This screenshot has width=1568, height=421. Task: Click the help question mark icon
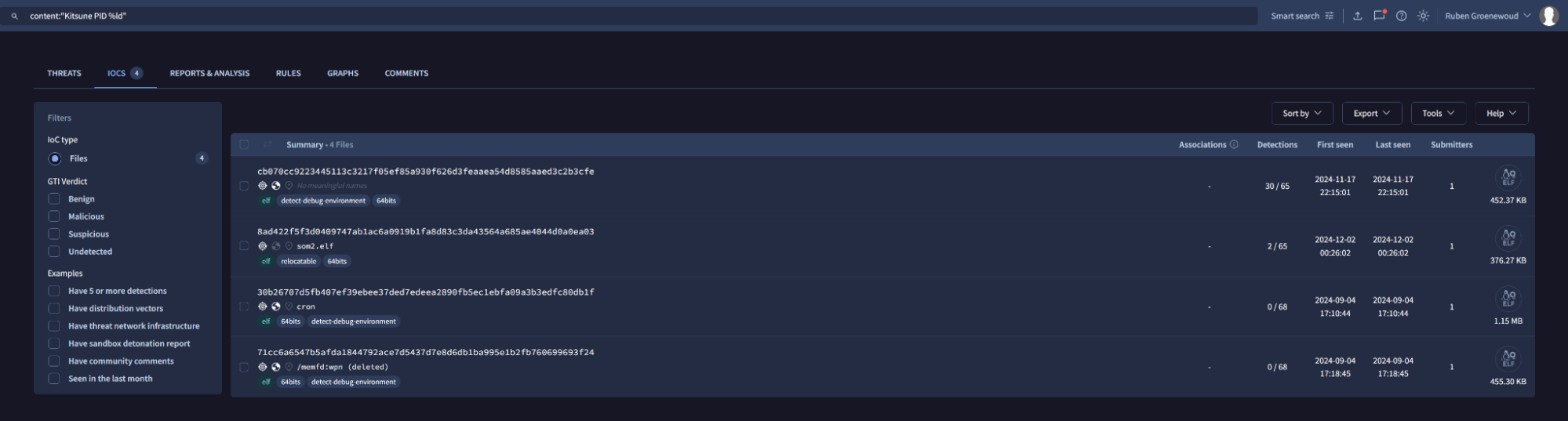(1401, 16)
